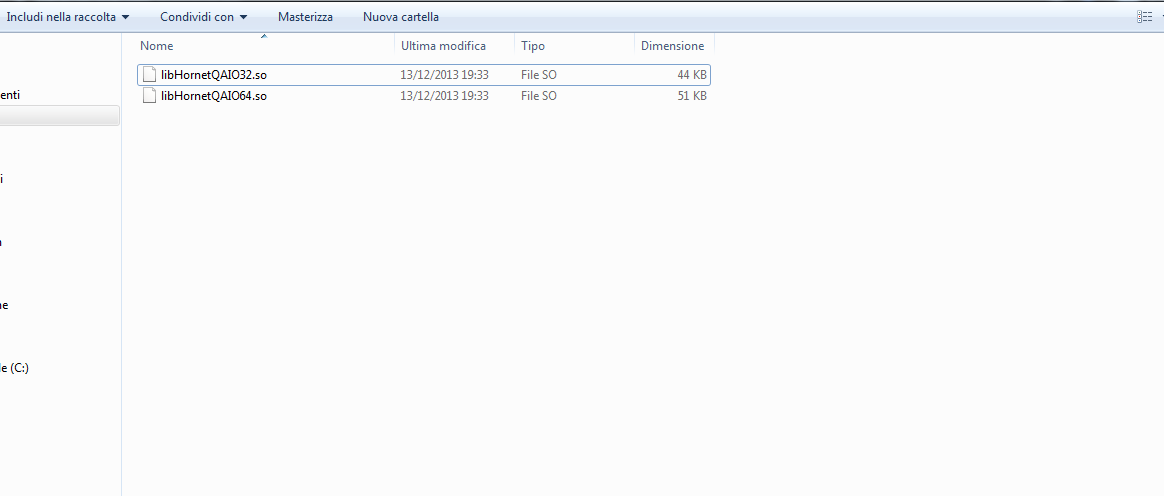
Task: Open the Includi nella raccolta dropdown
Action: 68,17
